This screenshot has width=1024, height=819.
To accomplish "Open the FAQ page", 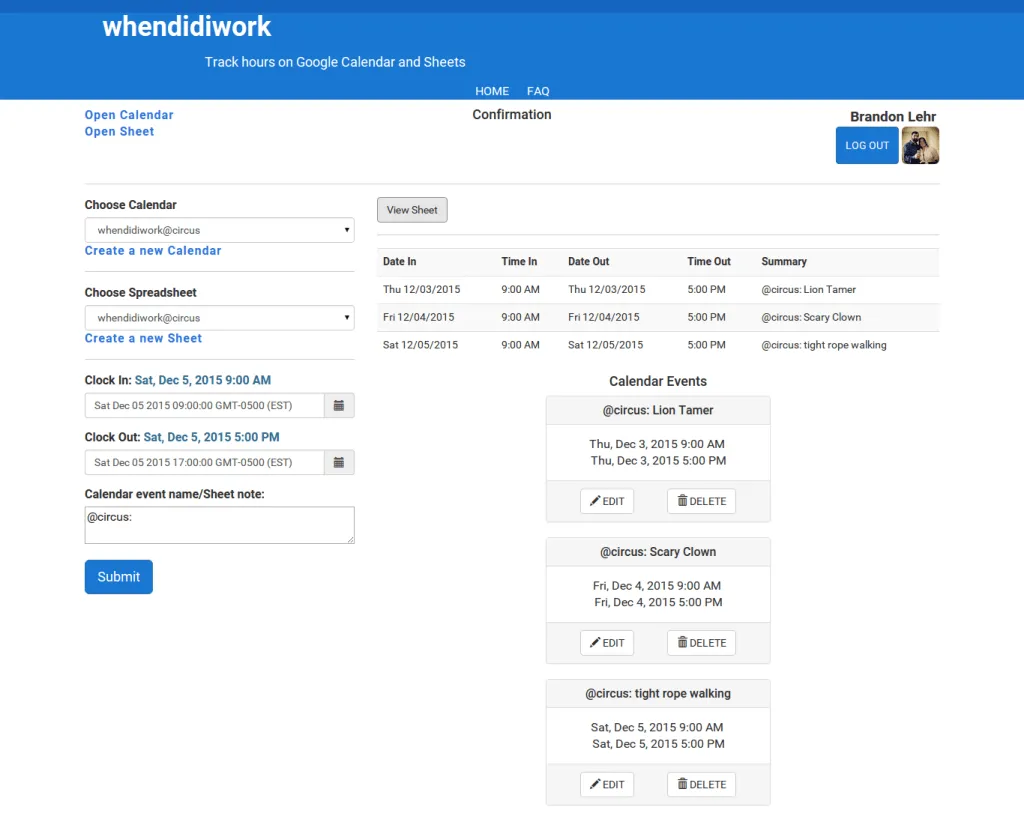I will [x=538, y=91].
